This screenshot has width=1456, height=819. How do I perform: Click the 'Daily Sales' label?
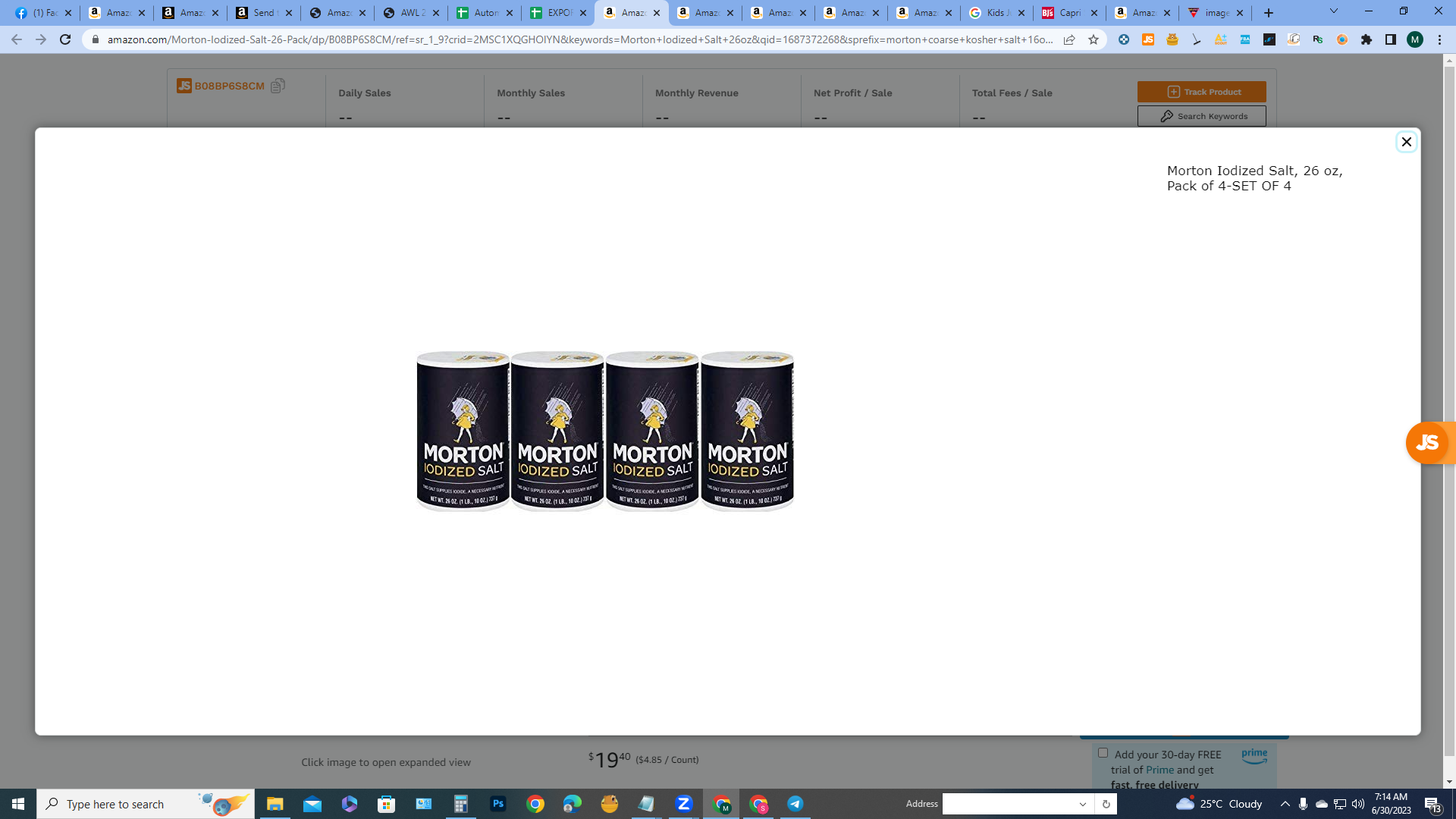tap(365, 93)
